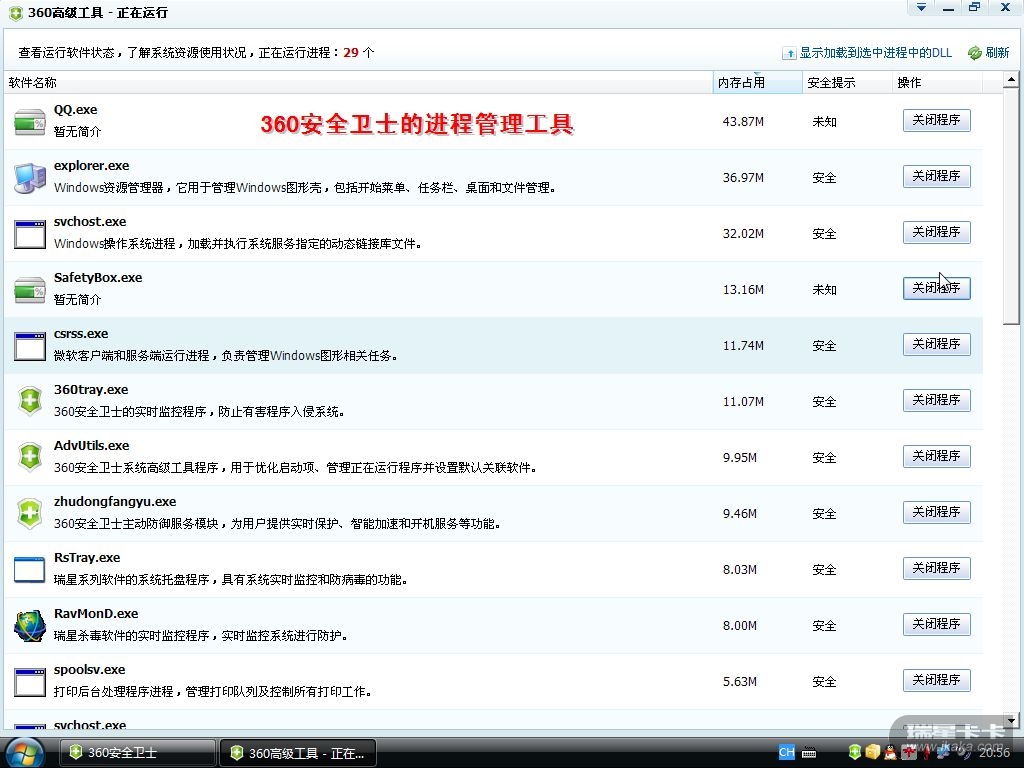Switch to 360安全卫士 taskbar window

[137, 753]
